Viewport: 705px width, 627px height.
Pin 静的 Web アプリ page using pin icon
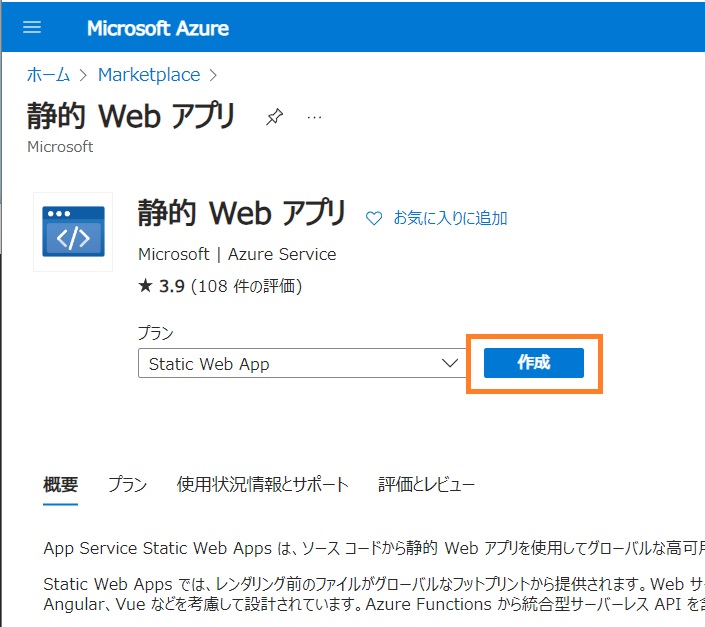coord(274,117)
